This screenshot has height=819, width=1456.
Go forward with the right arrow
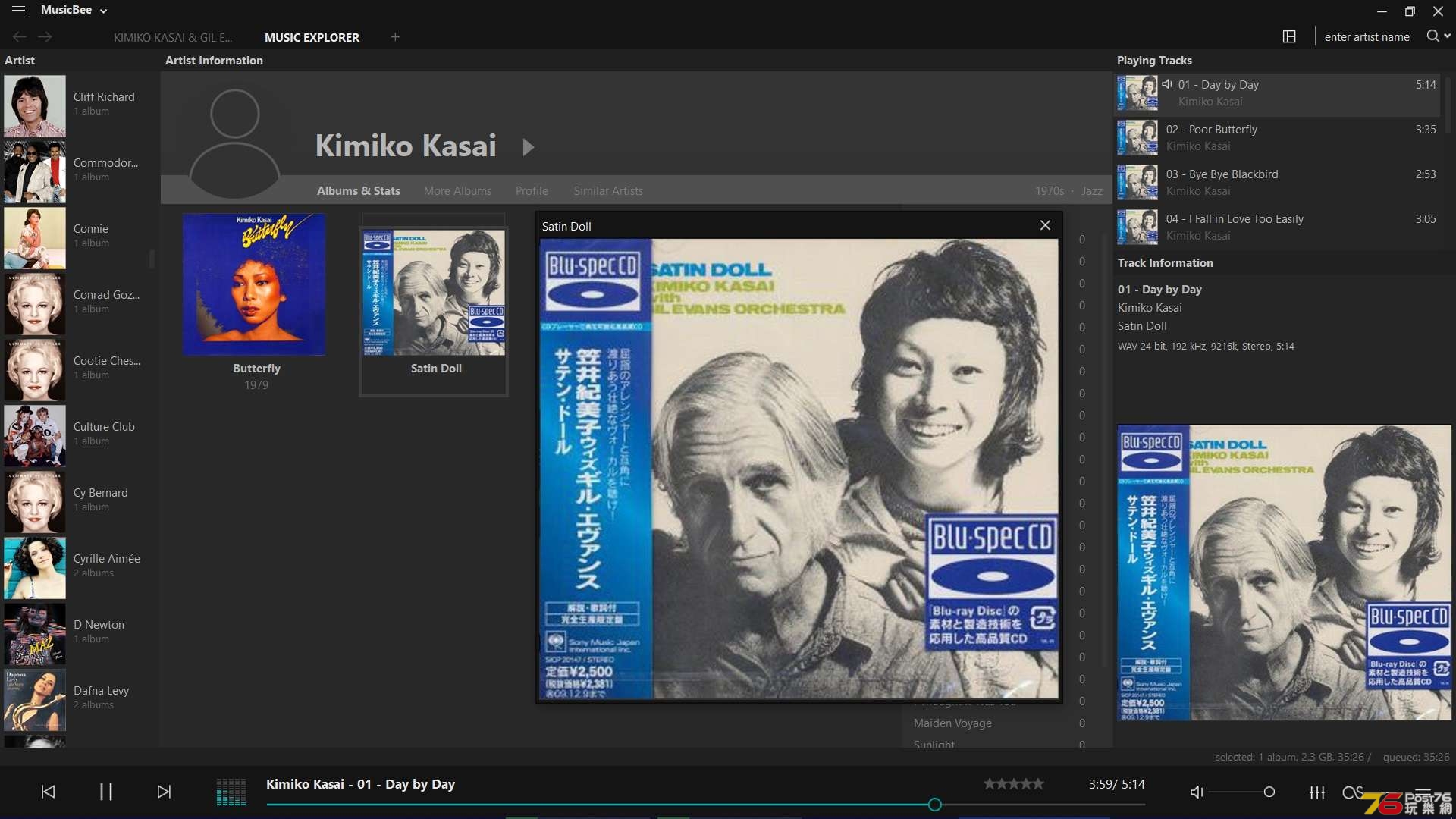click(45, 36)
